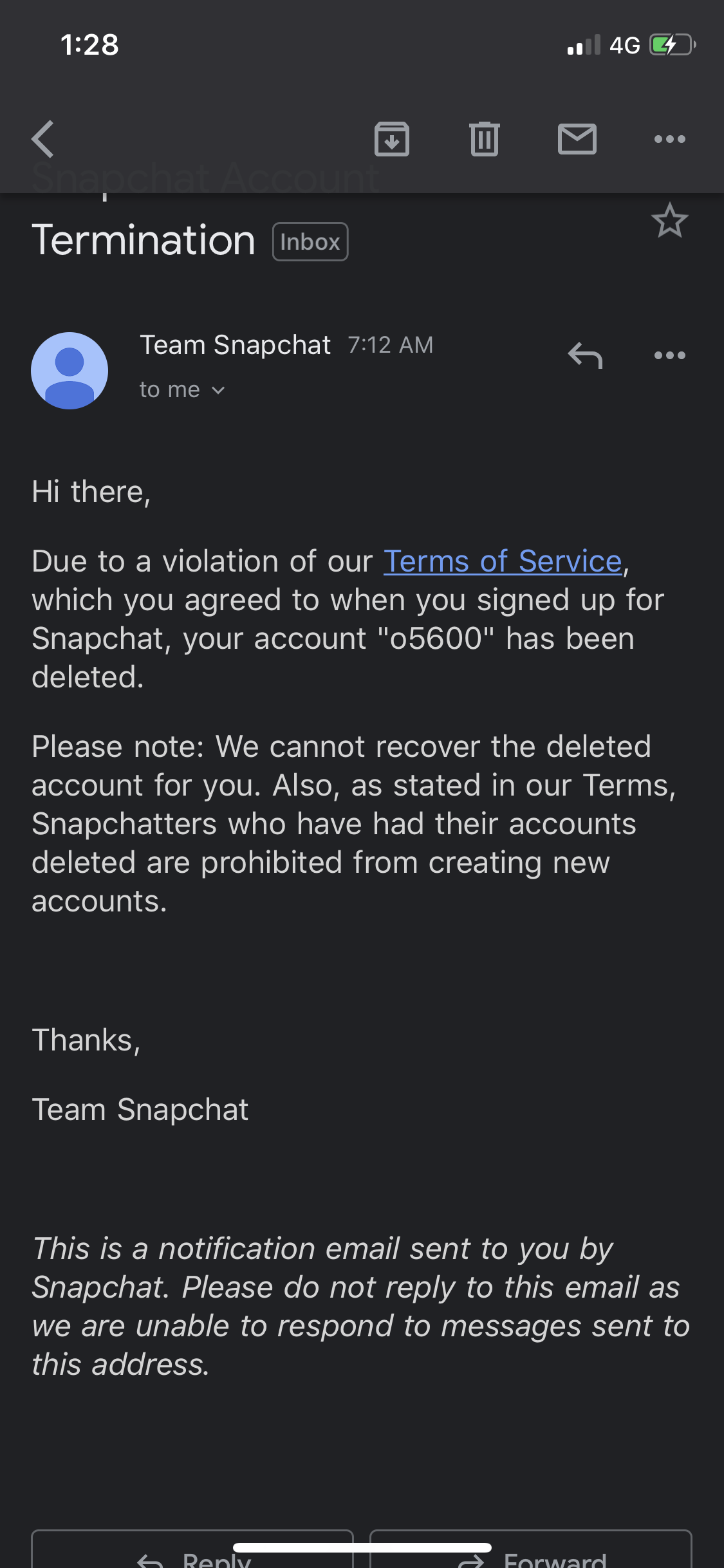
Task: Reply using the arrow beside the timestamp
Action: tap(585, 355)
